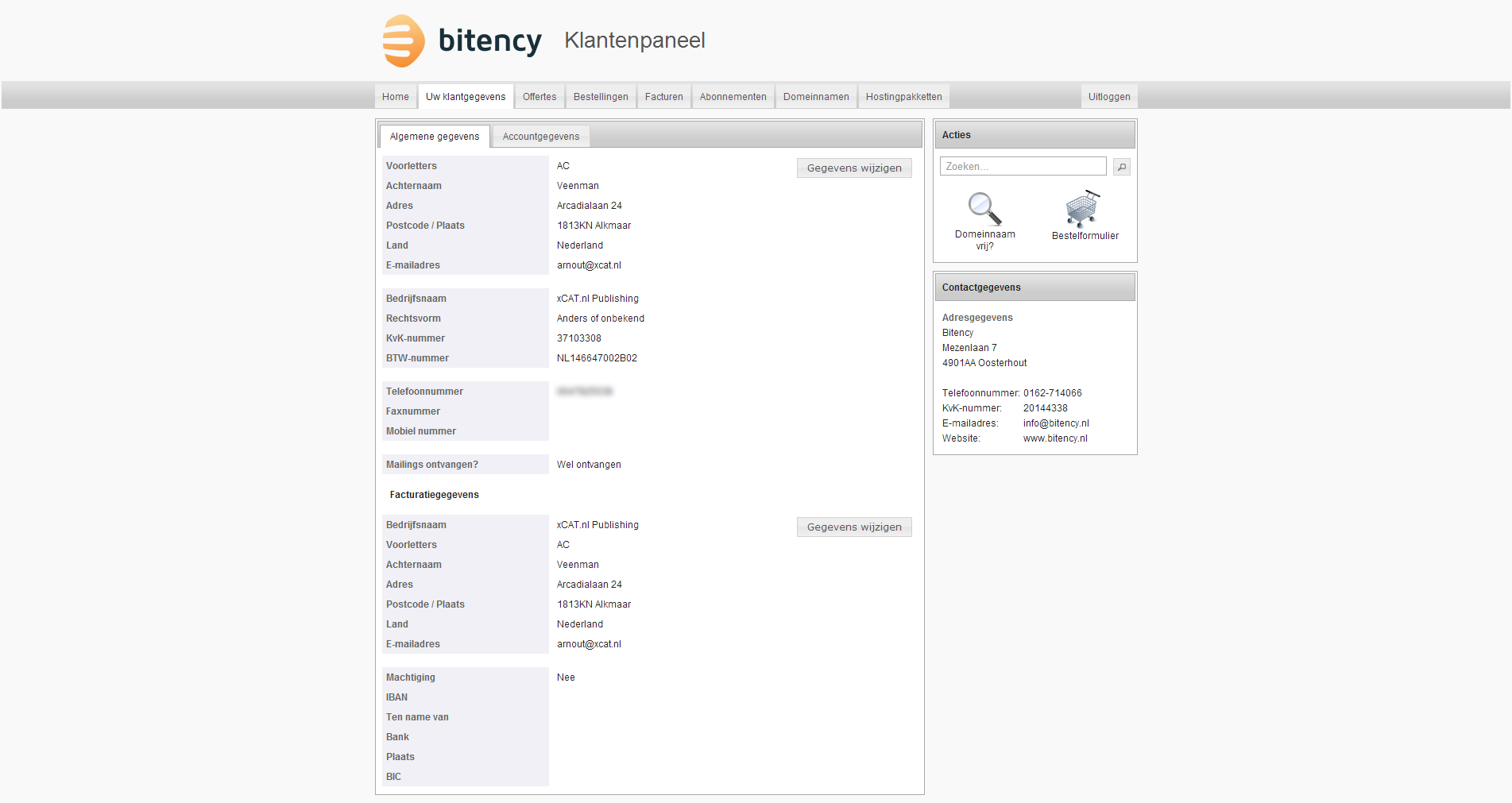Open the Domeinnaam vrij magnifier icon

984,210
